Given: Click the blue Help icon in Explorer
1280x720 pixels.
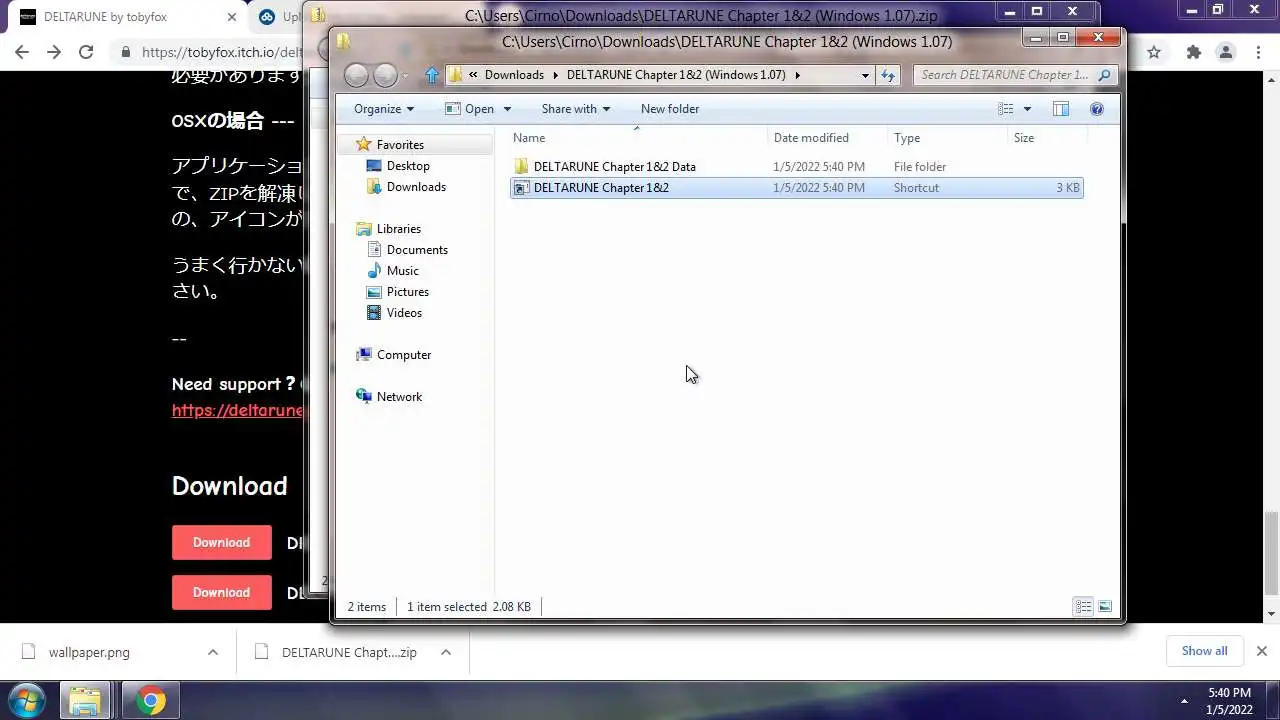Looking at the screenshot, I should coord(1097,109).
